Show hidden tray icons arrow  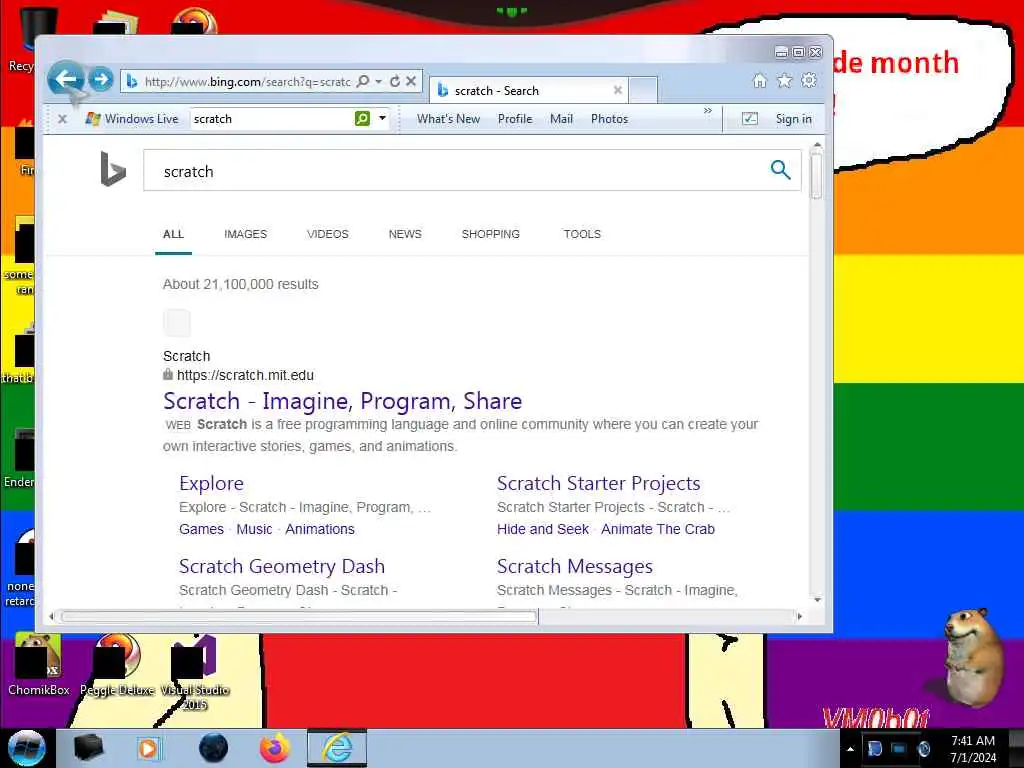coord(850,749)
